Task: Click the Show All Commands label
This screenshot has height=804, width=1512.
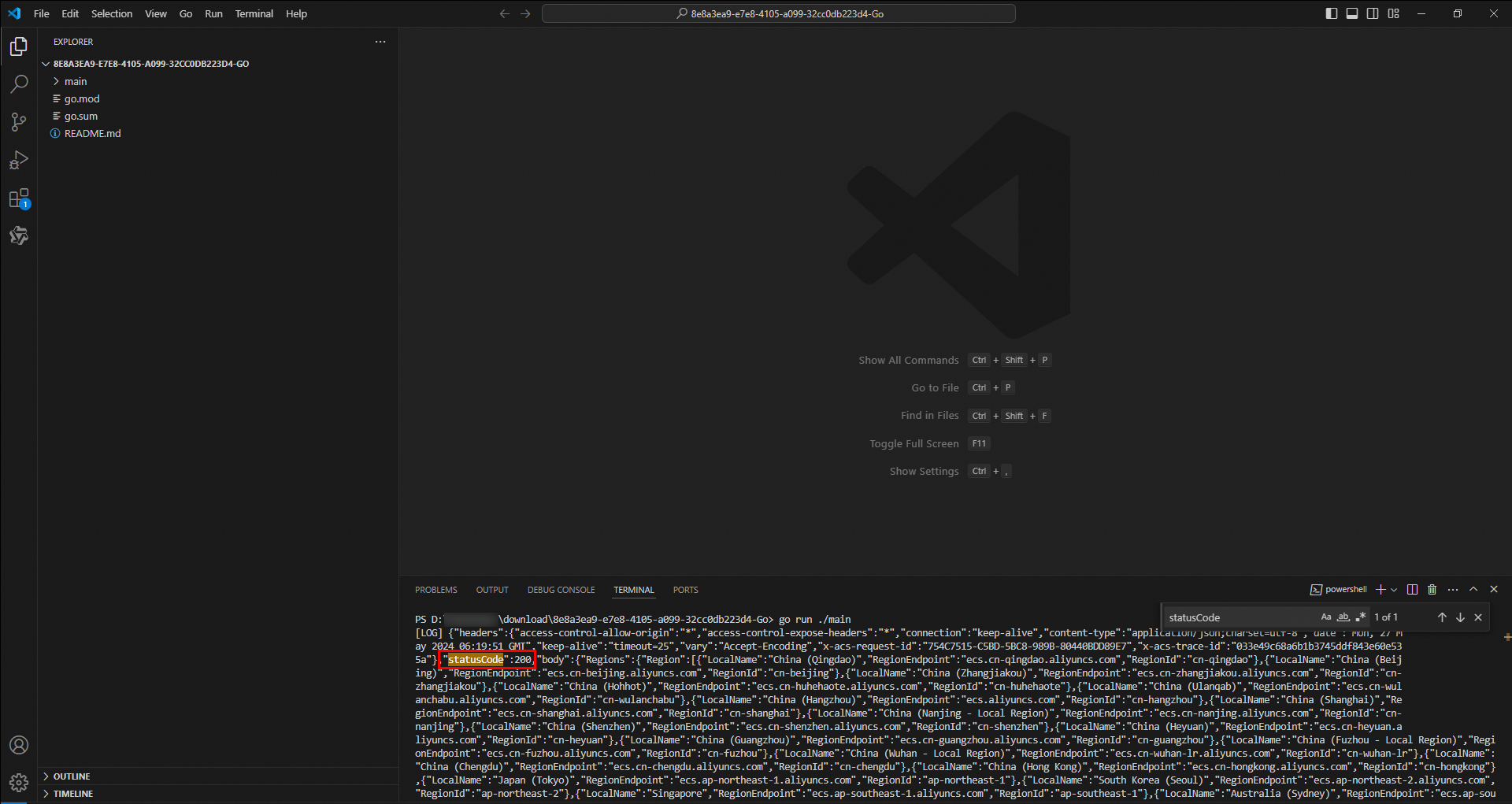Action: coord(909,361)
